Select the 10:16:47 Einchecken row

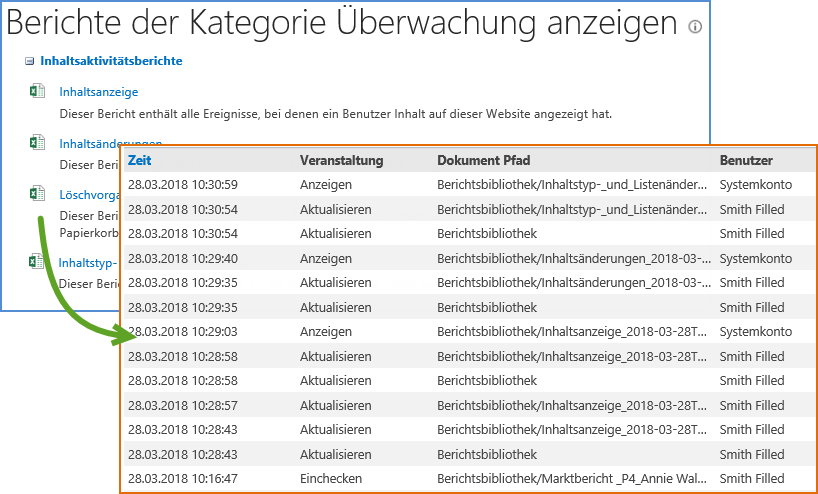tap(469, 478)
